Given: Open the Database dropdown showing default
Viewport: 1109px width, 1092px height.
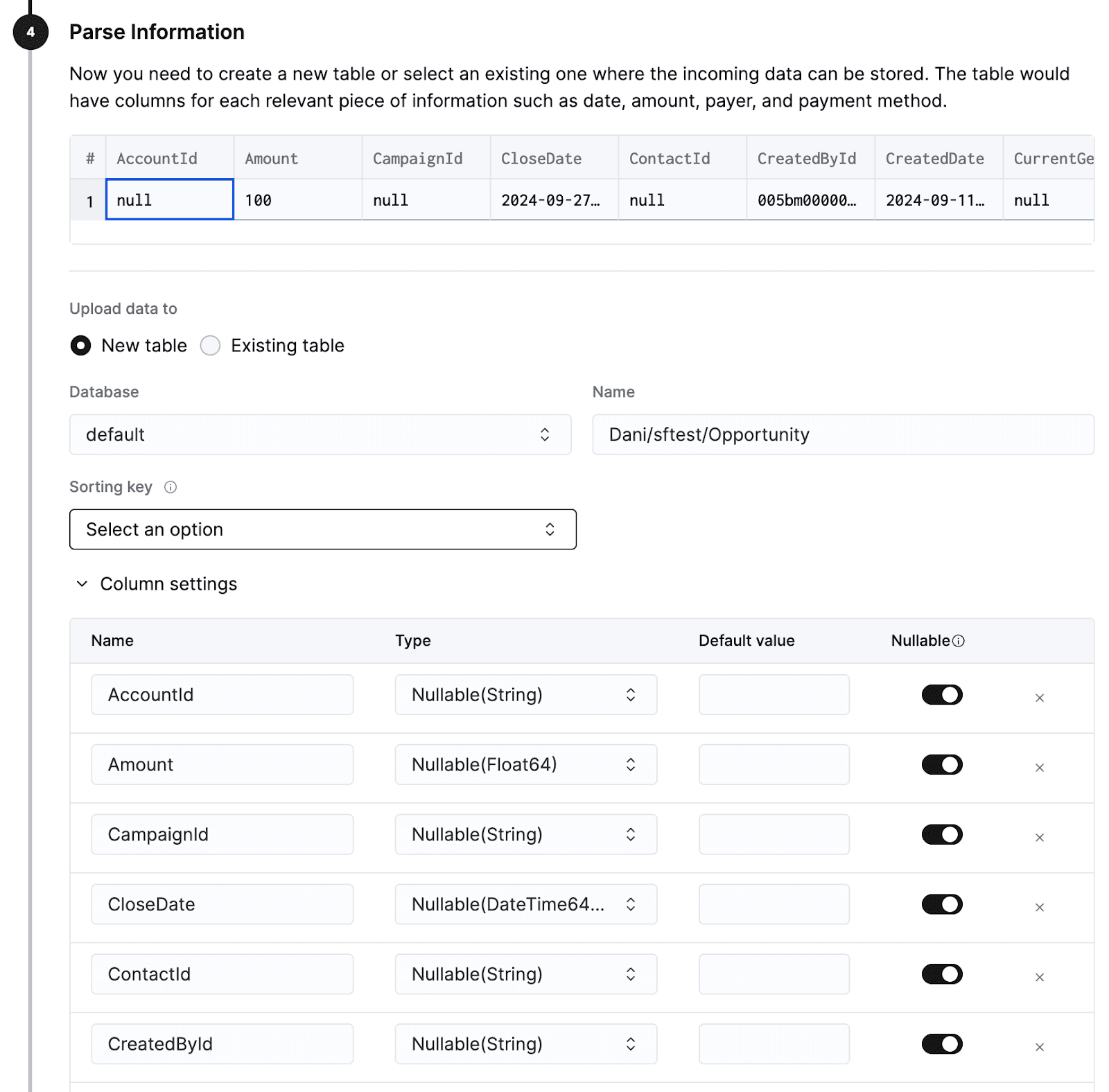Looking at the screenshot, I should tap(320, 434).
